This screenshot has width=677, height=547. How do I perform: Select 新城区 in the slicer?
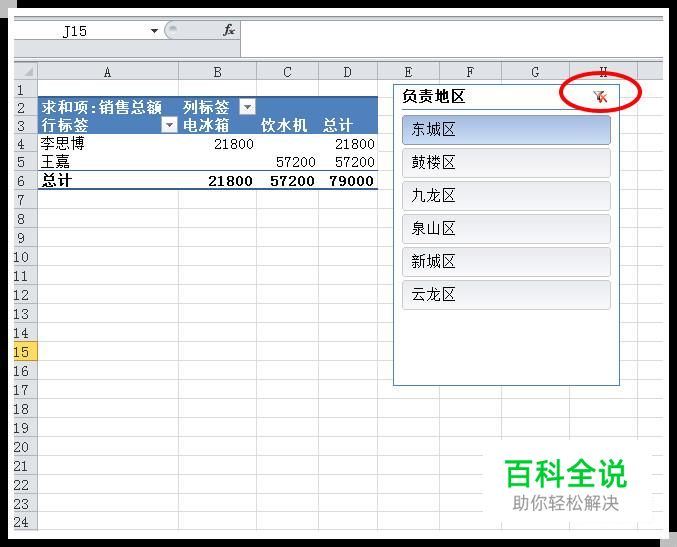[506, 262]
